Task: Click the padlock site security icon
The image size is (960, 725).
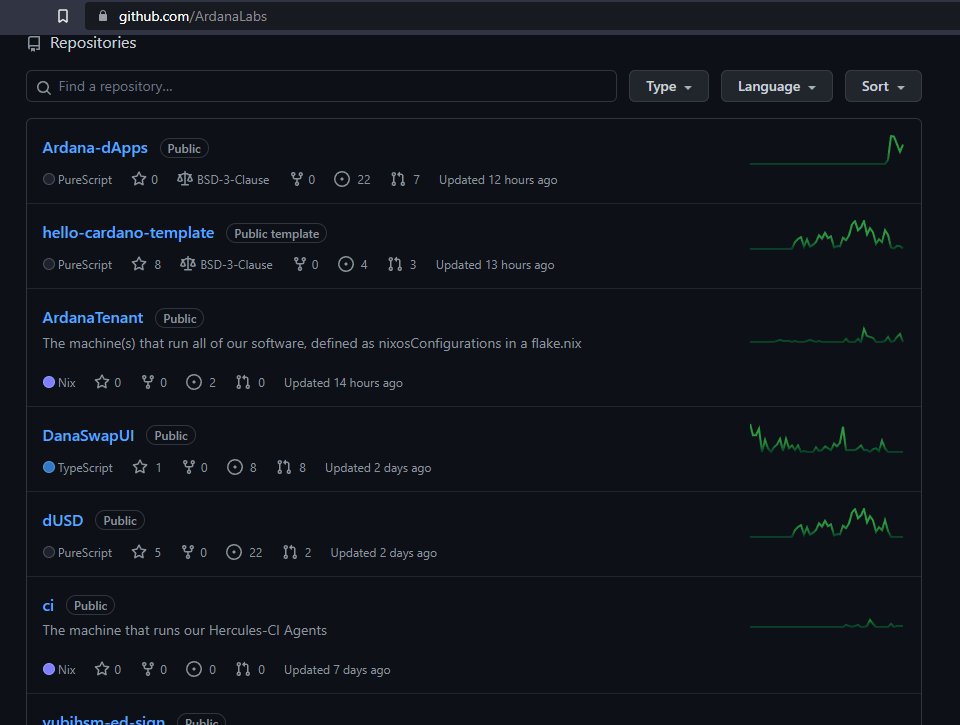Action: [103, 16]
